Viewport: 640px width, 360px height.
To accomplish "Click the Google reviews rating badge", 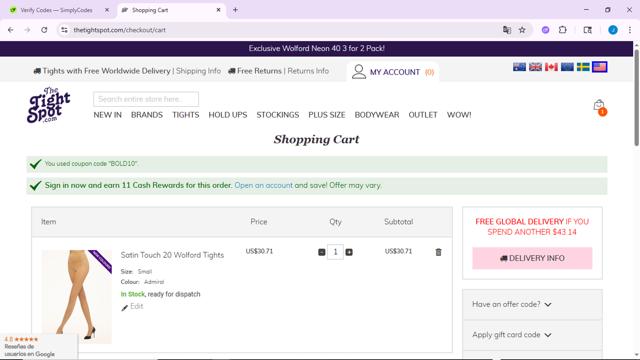I will 38,347.
